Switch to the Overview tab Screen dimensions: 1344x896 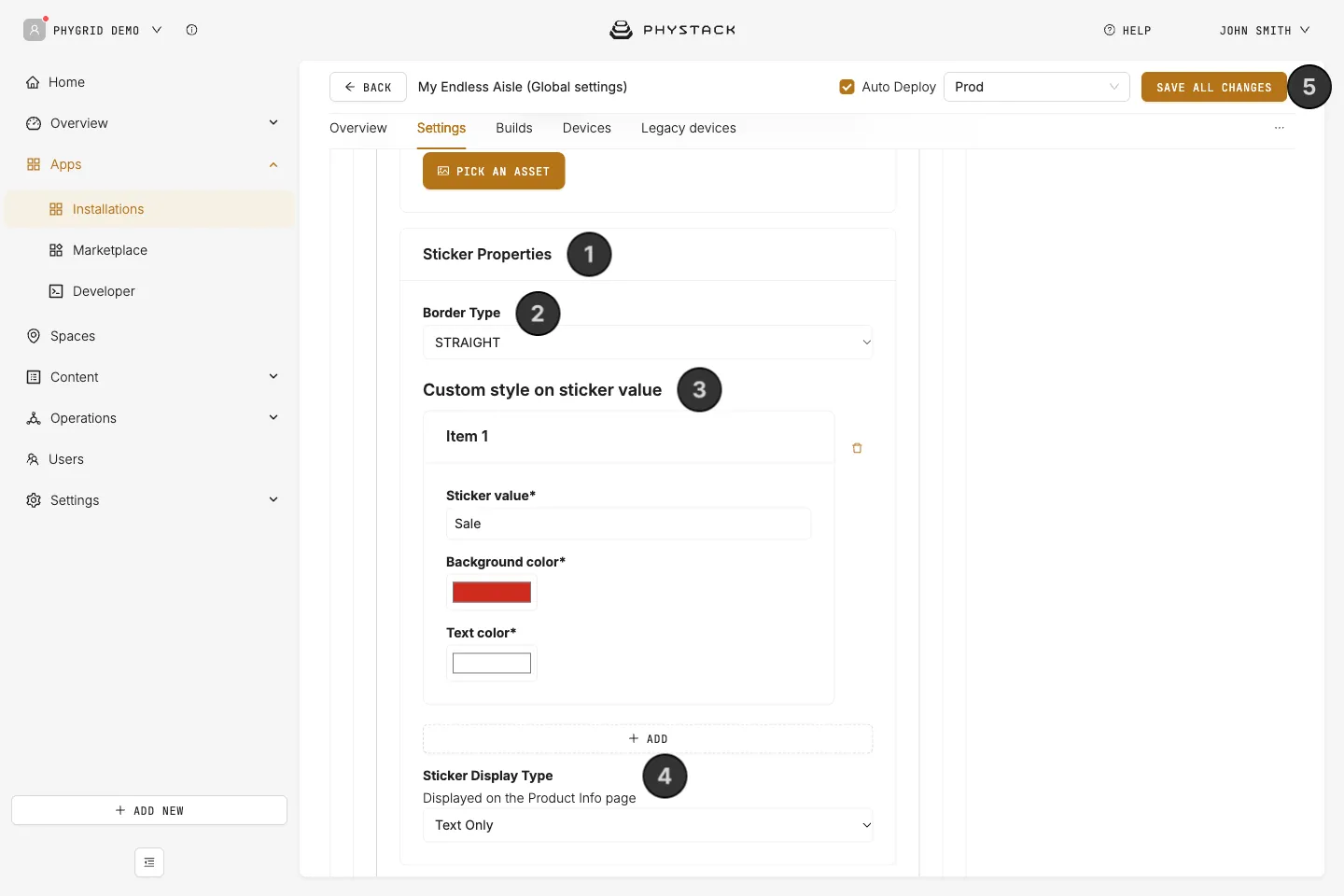358,128
